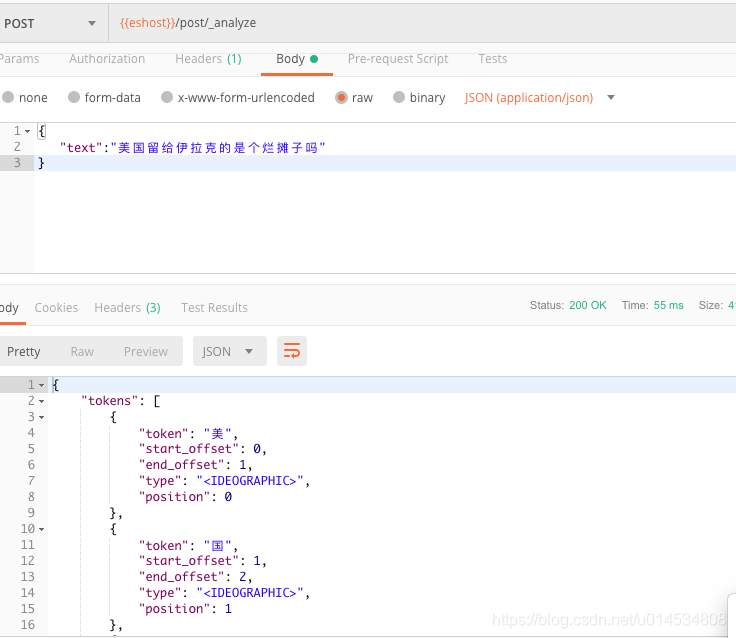Choose x-www-form-urlencoded body type
Image resolution: width=736 pixels, height=638 pixels.
pos(238,97)
